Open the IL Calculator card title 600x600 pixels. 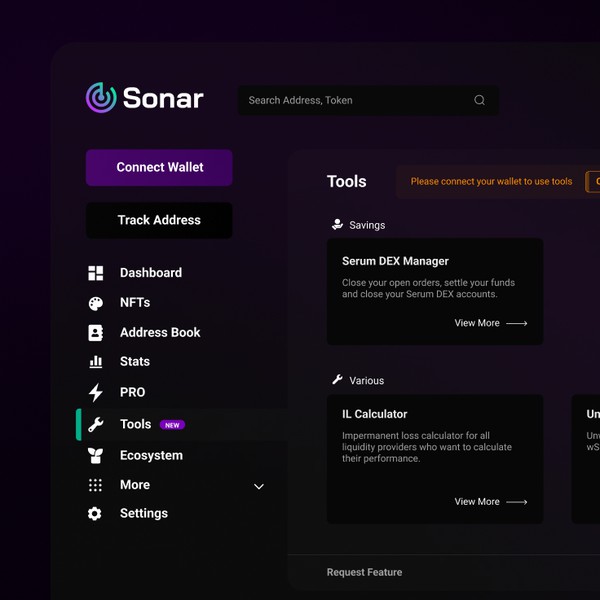tap(375, 414)
